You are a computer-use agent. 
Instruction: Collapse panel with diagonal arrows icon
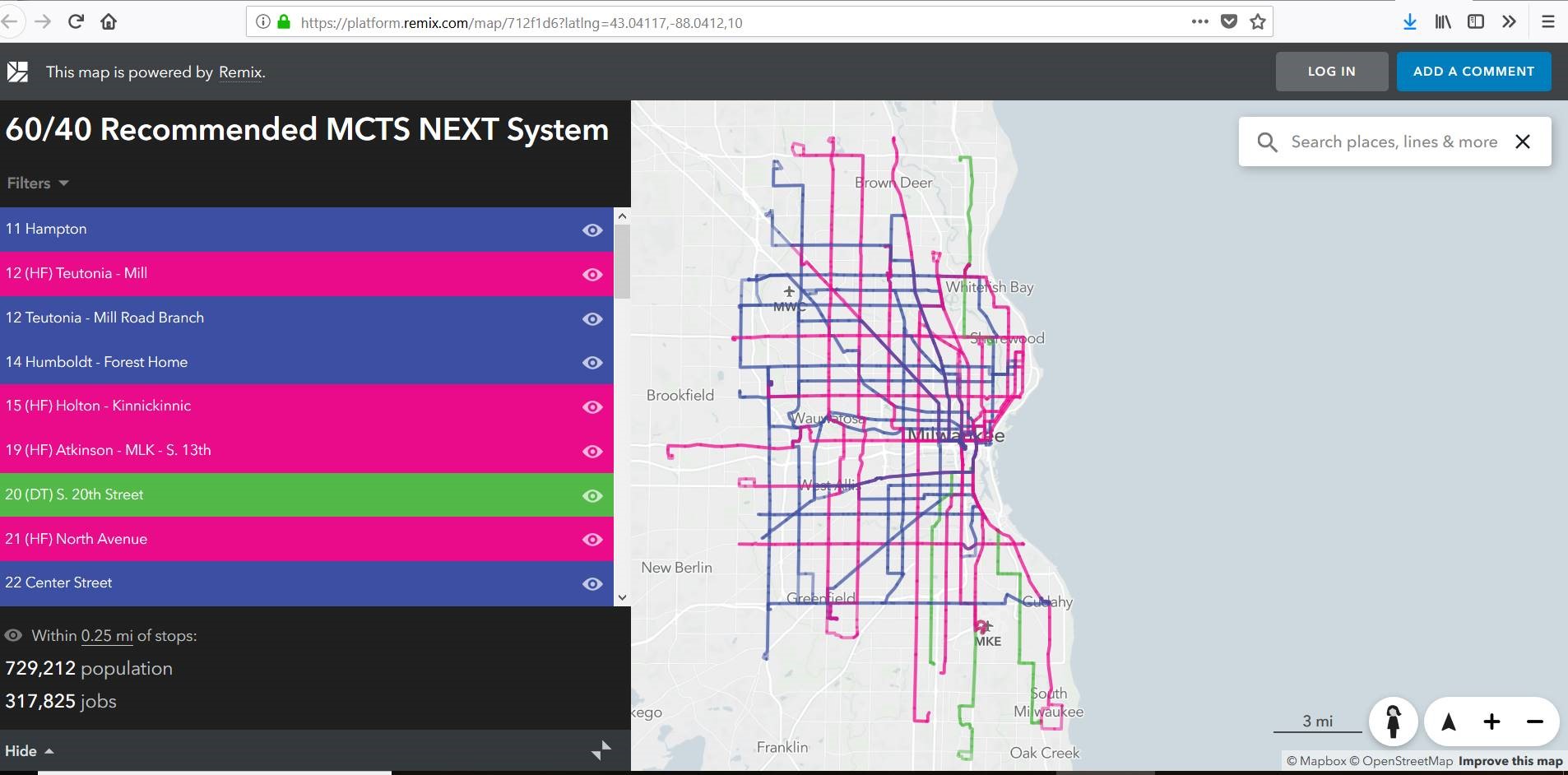601,750
